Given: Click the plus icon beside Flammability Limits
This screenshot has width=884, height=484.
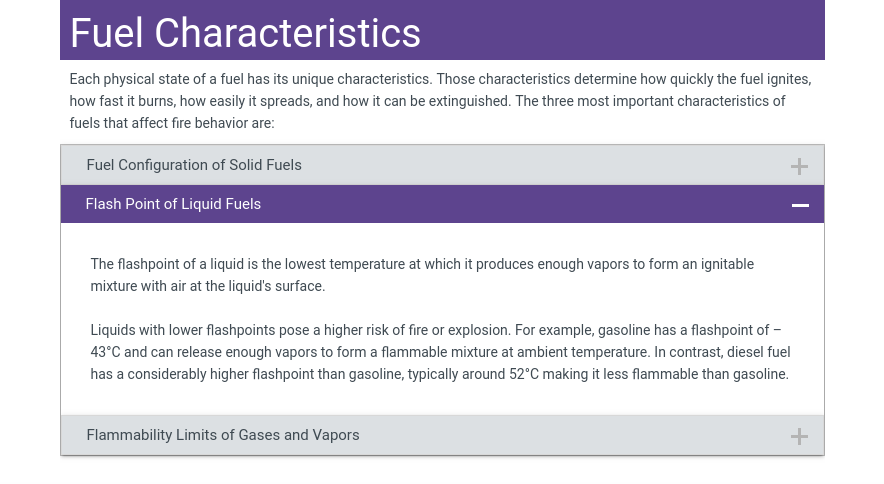Looking at the screenshot, I should pos(799,436).
